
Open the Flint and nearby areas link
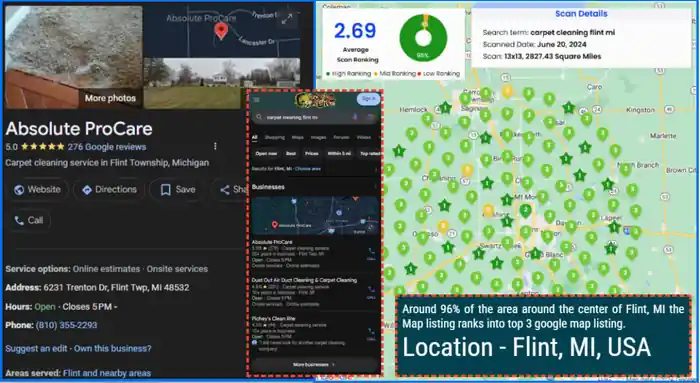point(107,373)
